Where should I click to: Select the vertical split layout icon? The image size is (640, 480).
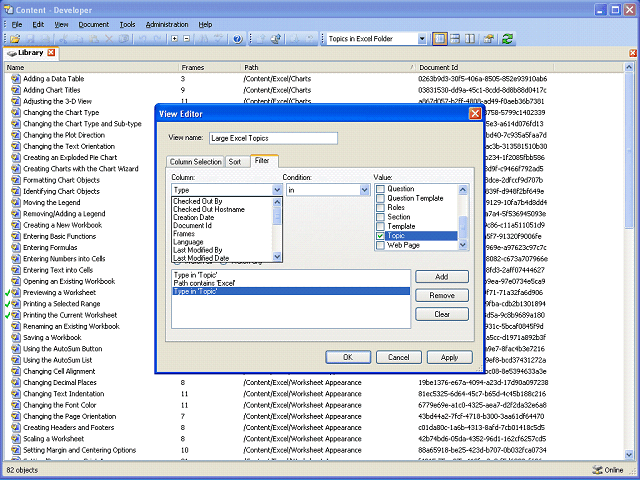tap(470, 39)
